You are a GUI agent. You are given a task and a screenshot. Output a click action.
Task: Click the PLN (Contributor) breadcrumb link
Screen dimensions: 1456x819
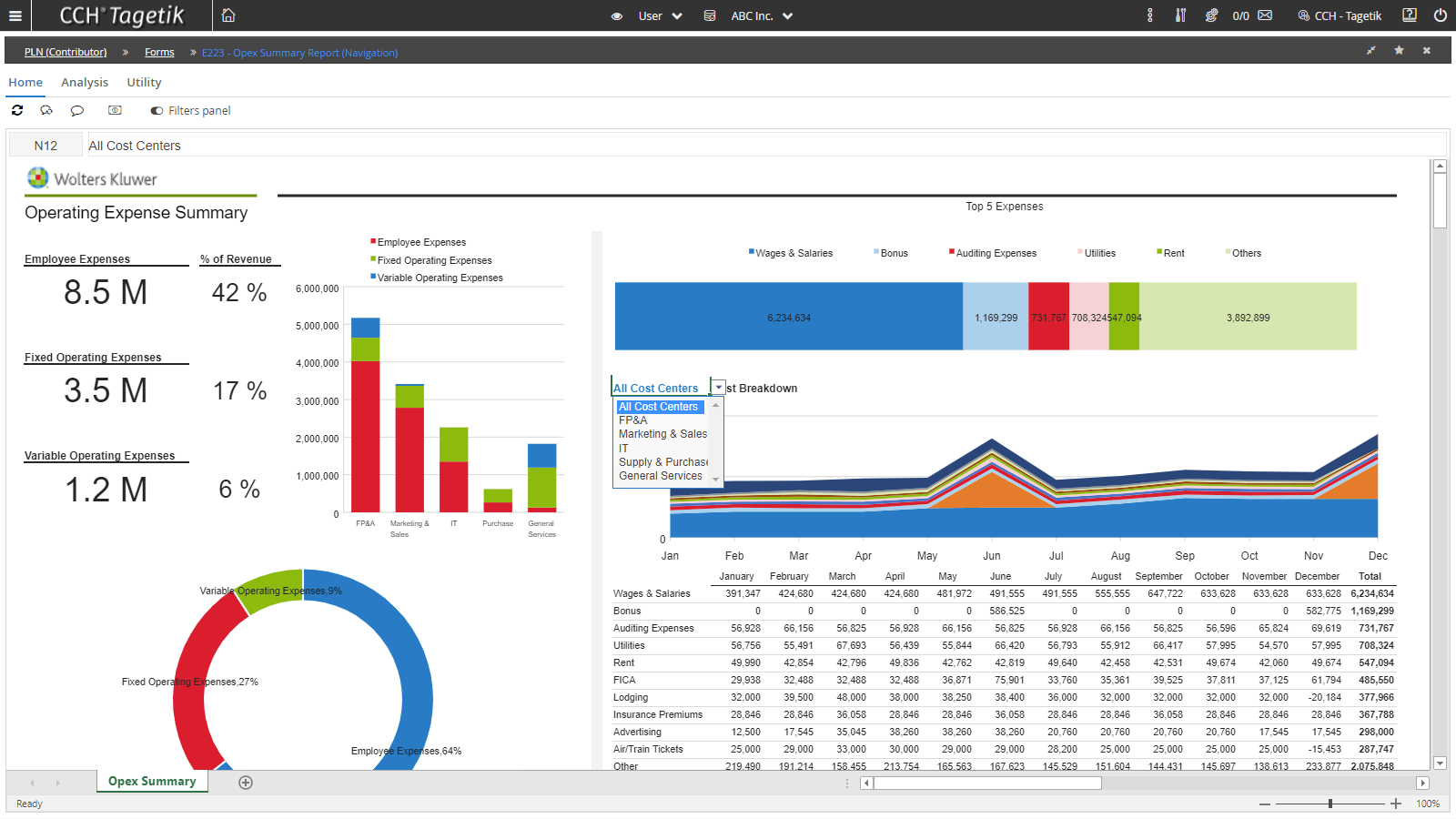pyautogui.click(x=66, y=53)
